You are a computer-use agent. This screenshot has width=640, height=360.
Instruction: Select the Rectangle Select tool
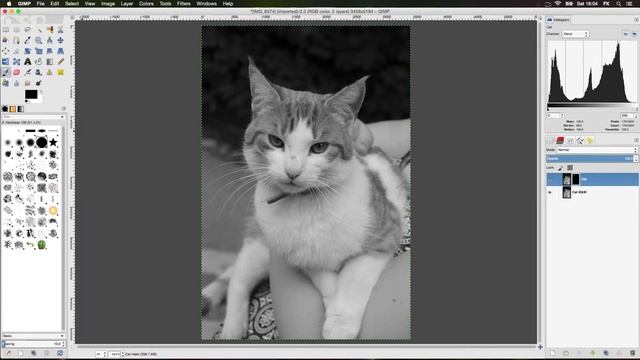tap(6, 29)
